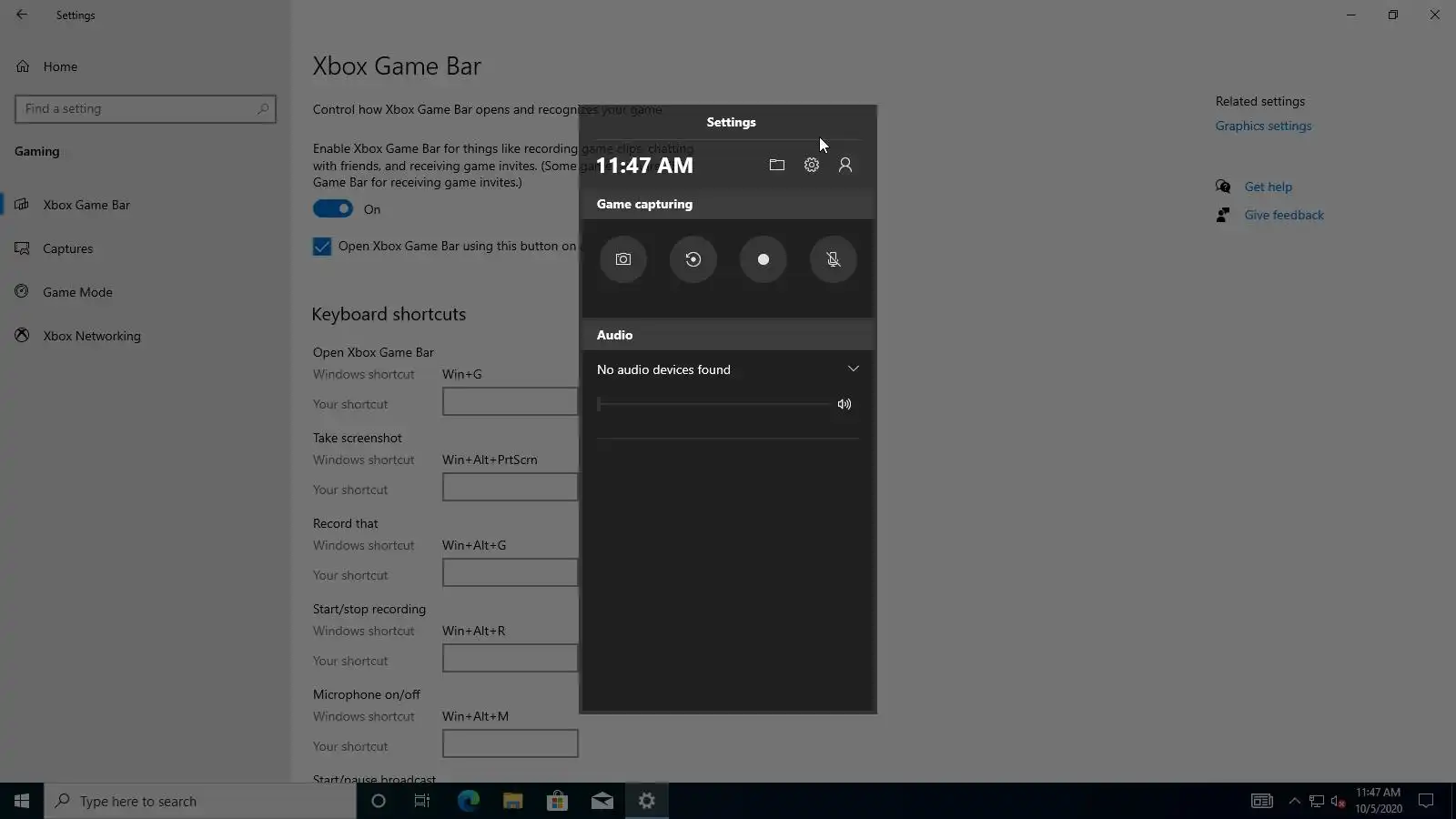The height and width of the screenshot is (819, 1456).
Task: Click the Xbox Game Bar page heading
Action: coord(397,66)
